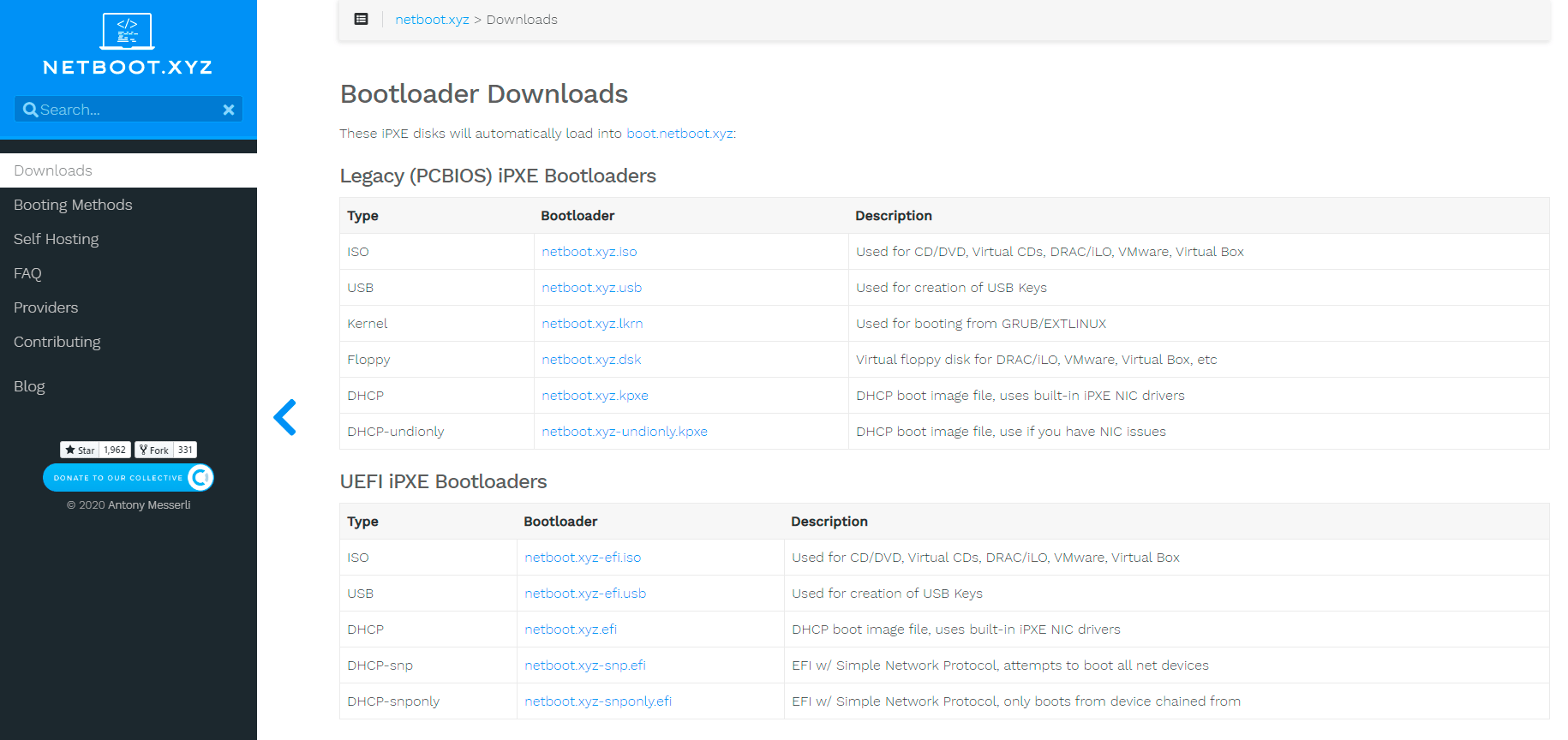1568x740 pixels.
Task: Download the netboot.xyz.lkrn kernel
Action: [x=592, y=324]
